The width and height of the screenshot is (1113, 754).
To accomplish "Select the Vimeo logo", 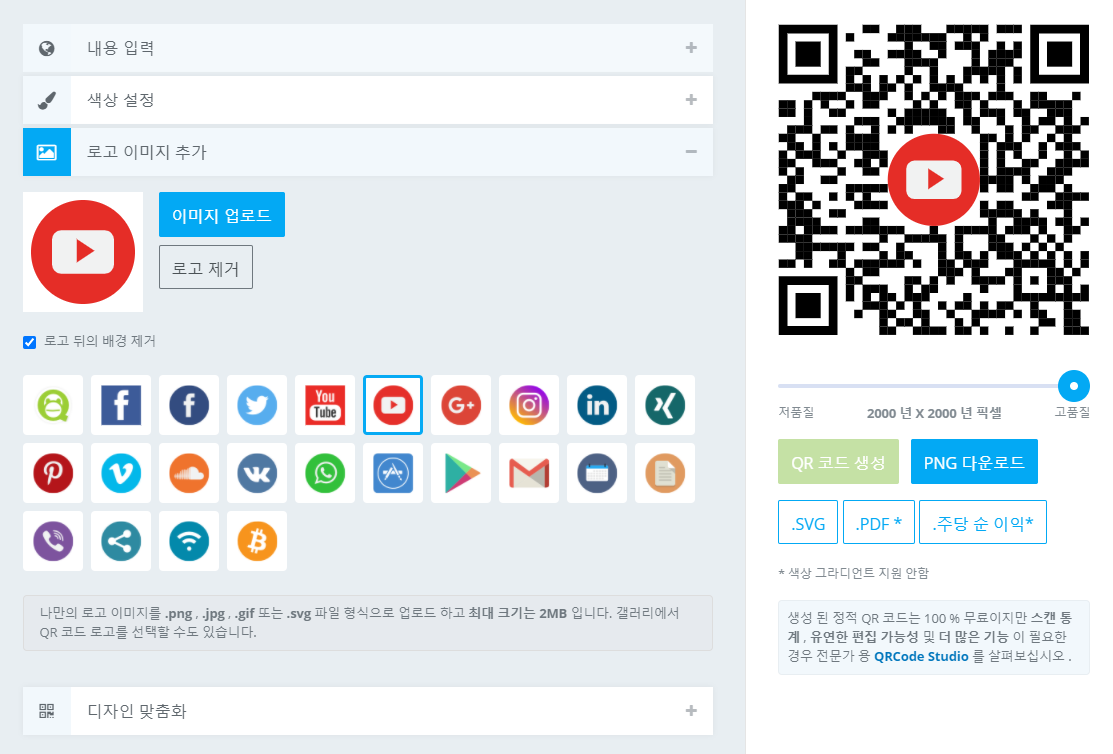I will pos(121,473).
